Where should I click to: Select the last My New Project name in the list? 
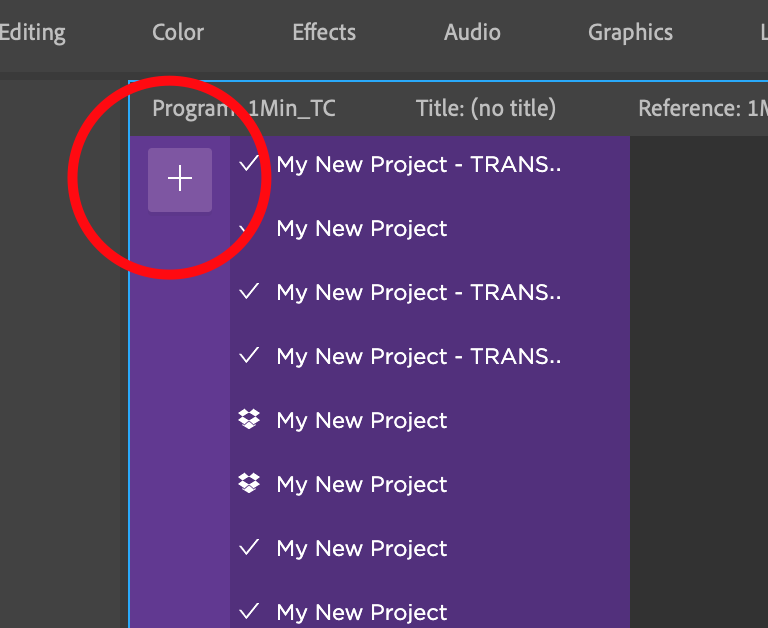tap(362, 612)
